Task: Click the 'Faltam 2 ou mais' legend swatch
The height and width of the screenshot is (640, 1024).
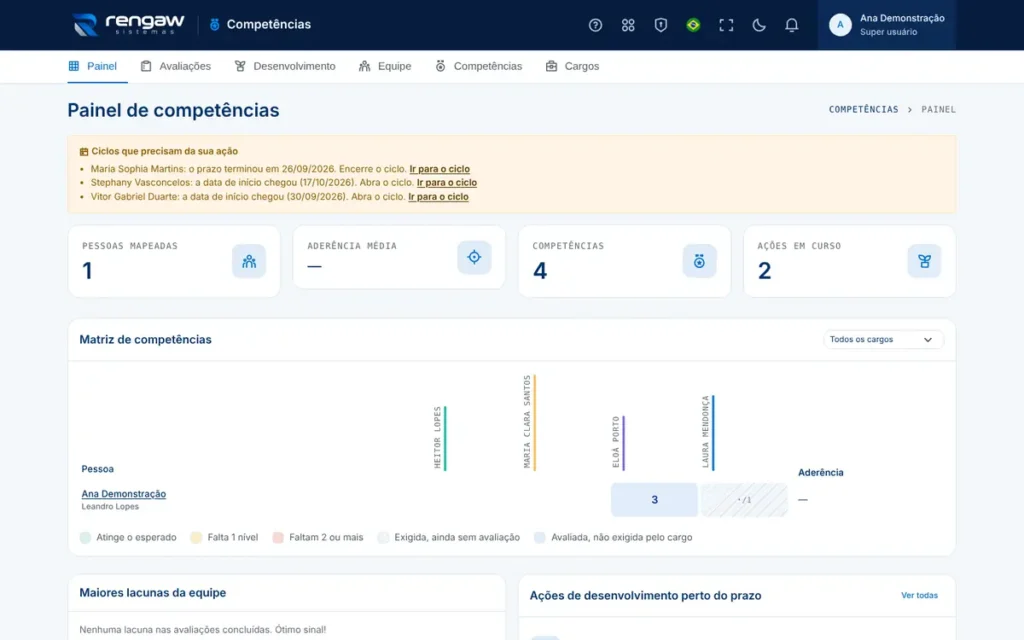Action: pyautogui.click(x=278, y=537)
